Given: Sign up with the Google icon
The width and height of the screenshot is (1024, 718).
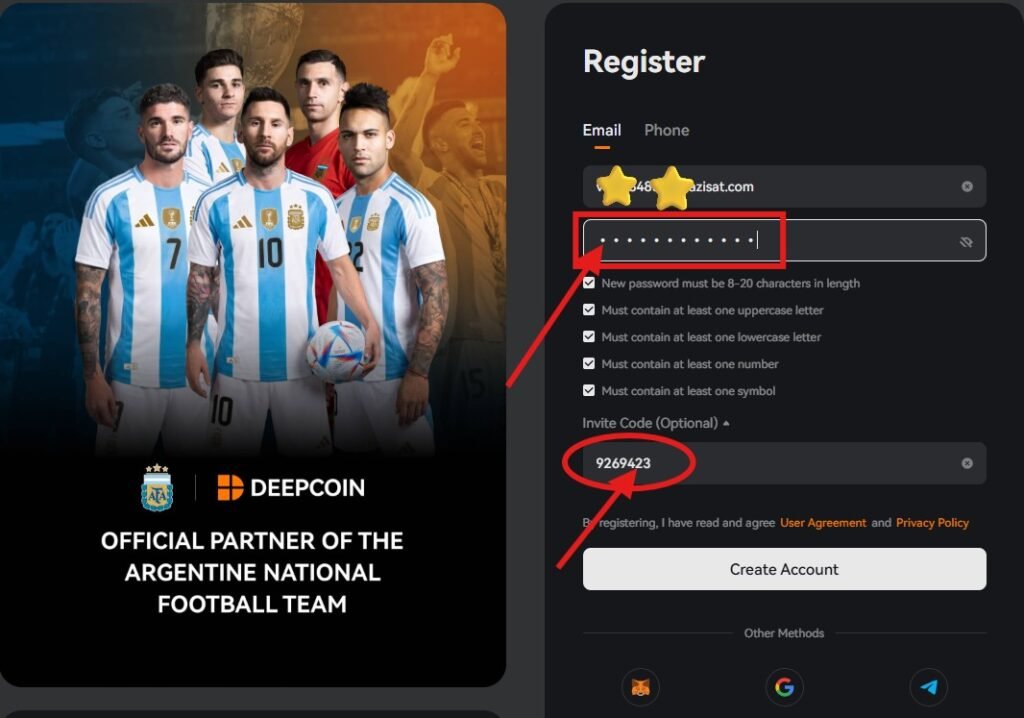Looking at the screenshot, I should (x=784, y=687).
